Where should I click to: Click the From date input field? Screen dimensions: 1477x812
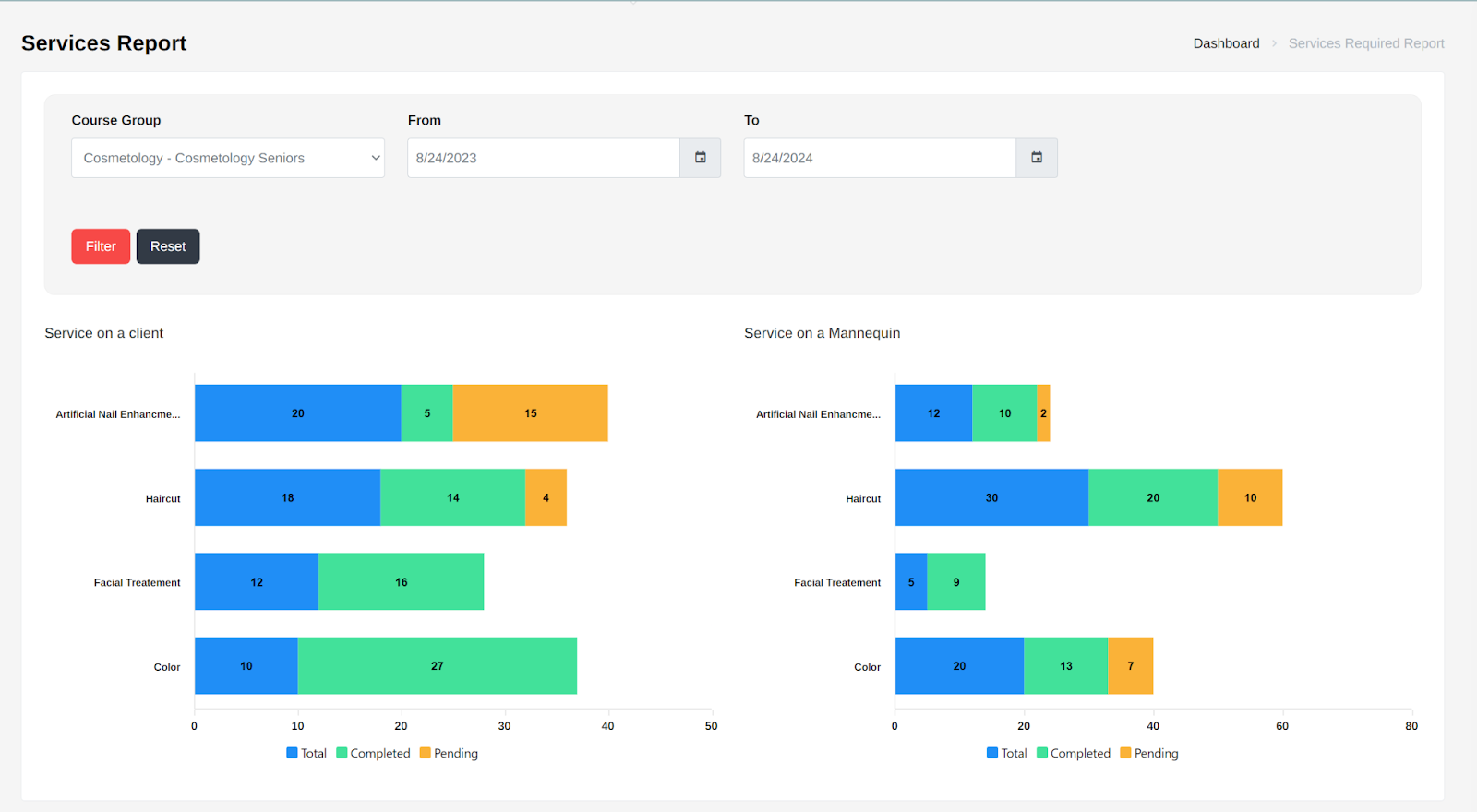click(x=544, y=158)
